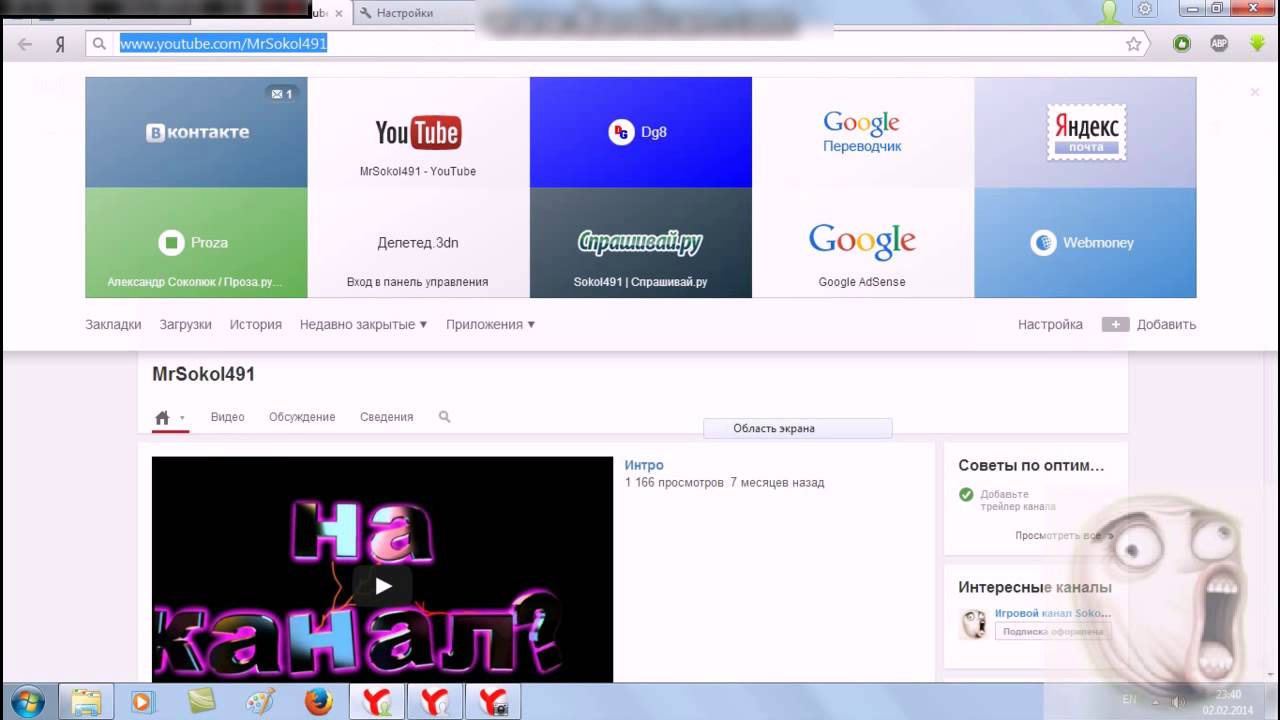Switch to the second Yandex Browser taskbar window
This screenshot has height=720, width=1280.
coord(434,702)
